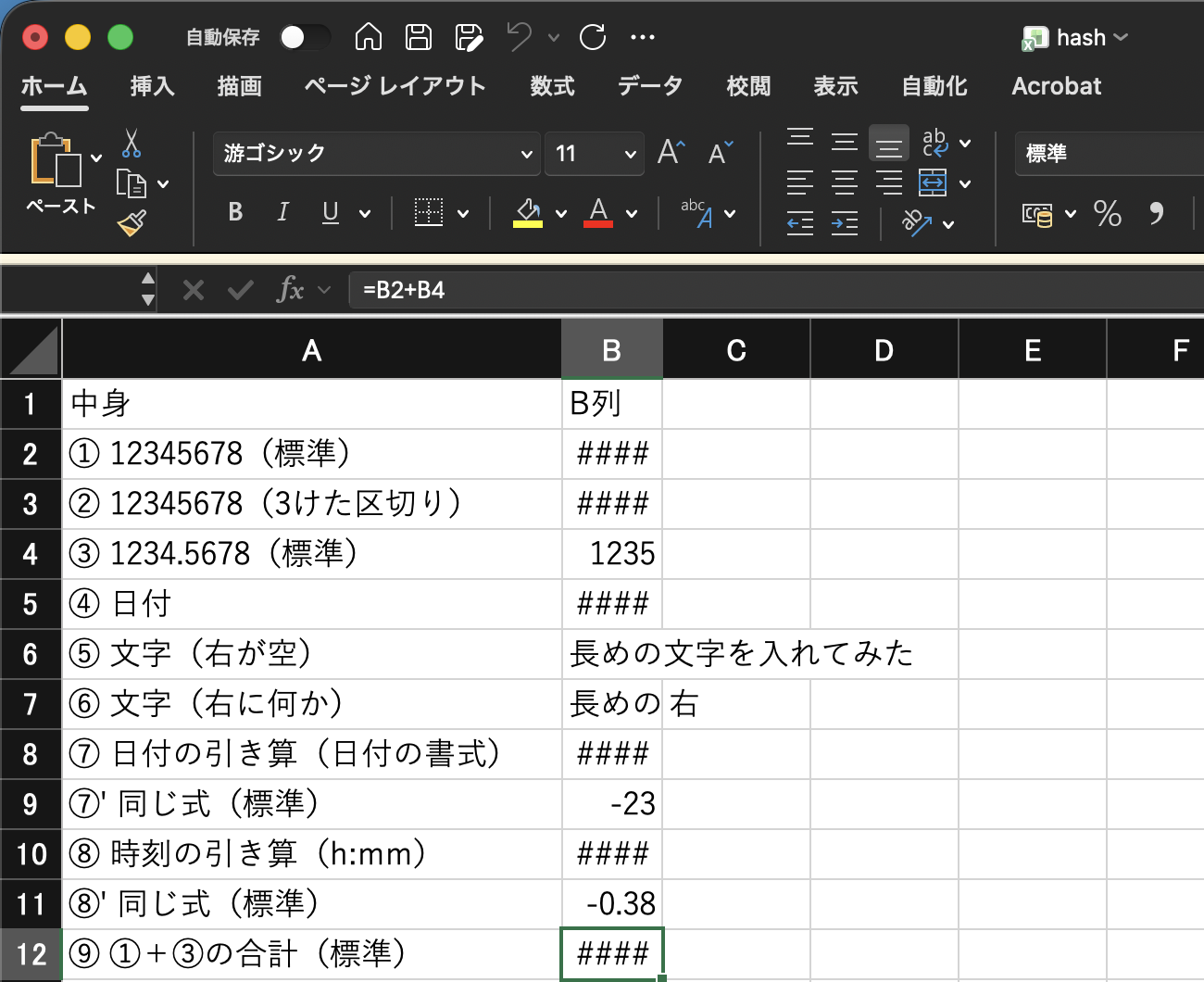Select column B header
The width and height of the screenshot is (1204, 982).
(612, 350)
